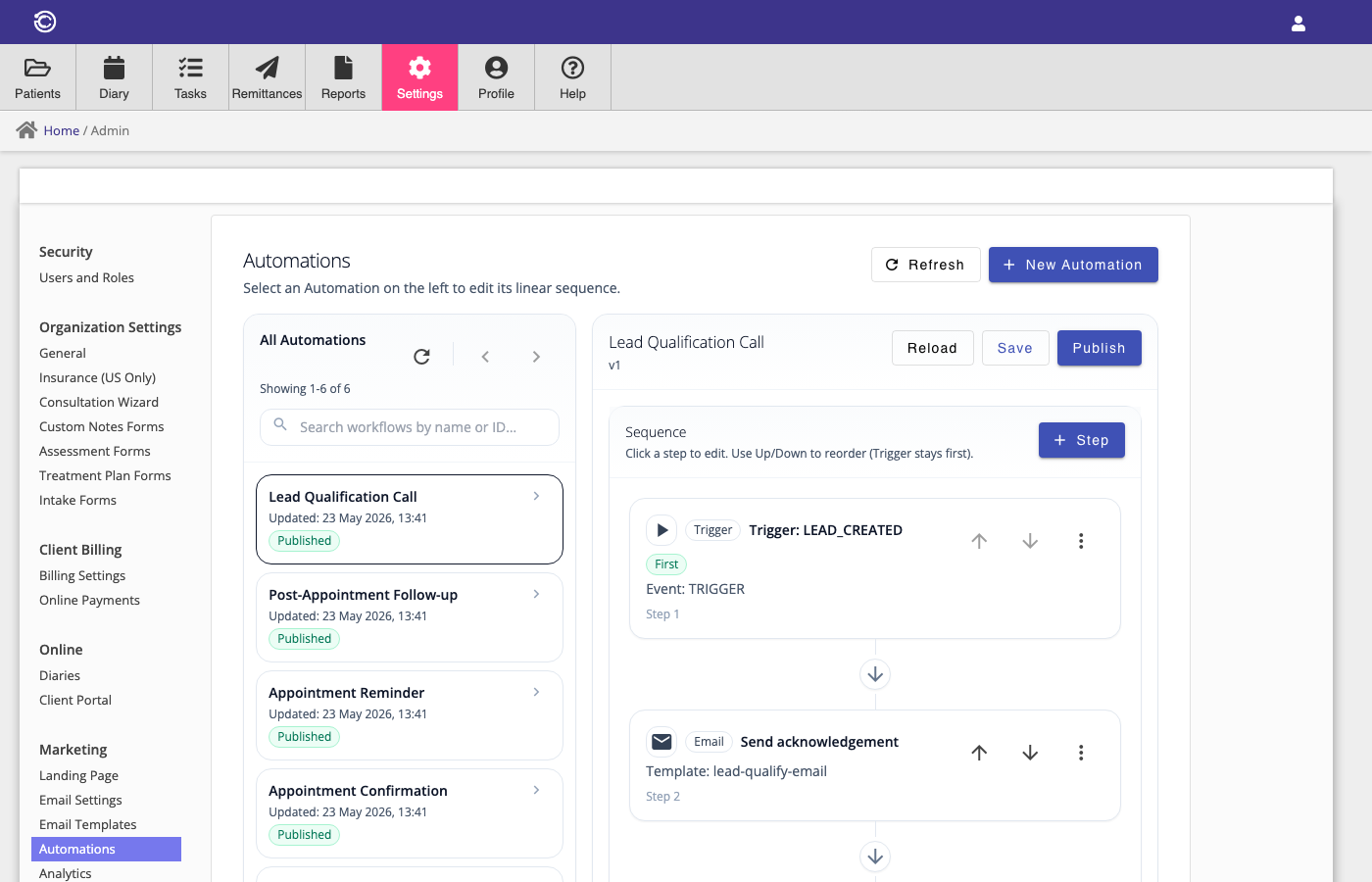The width and height of the screenshot is (1372, 882).
Task: Add a new Step
Action: [x=1082, y=440]
